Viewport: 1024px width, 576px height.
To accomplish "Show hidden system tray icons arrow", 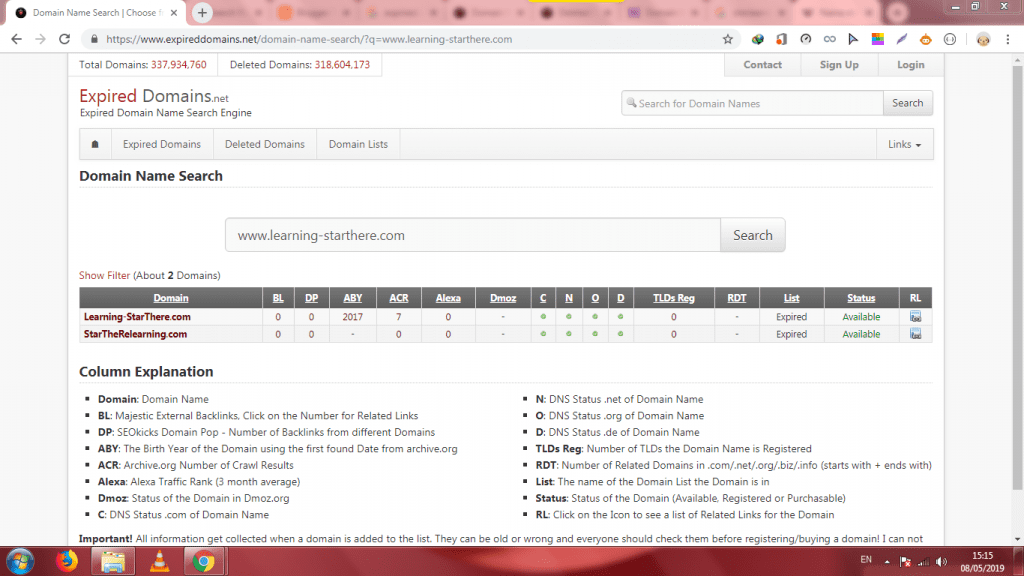I will tap(887, 562).
